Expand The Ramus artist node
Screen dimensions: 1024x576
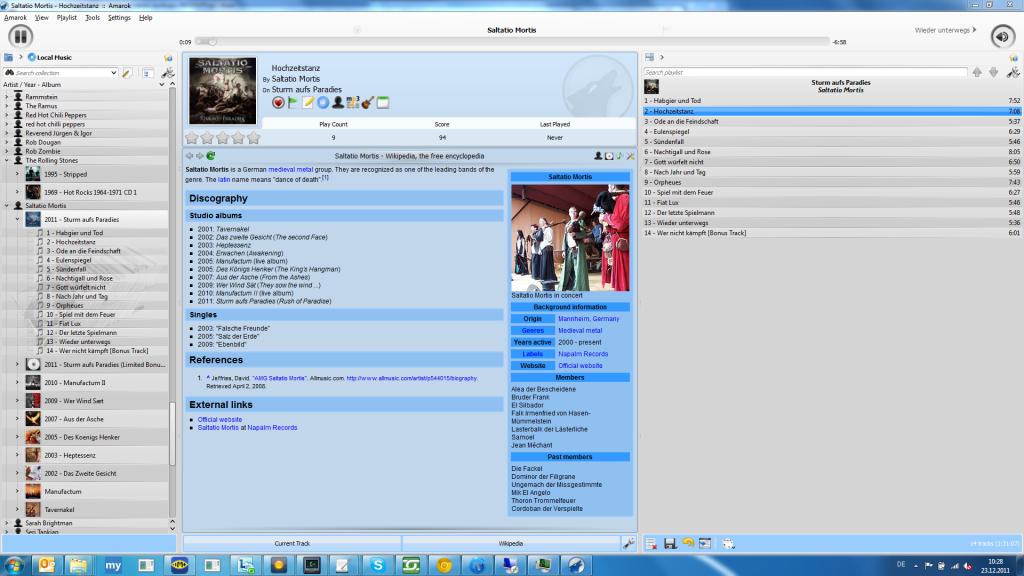pyautogui.click(x=7, y=106)
